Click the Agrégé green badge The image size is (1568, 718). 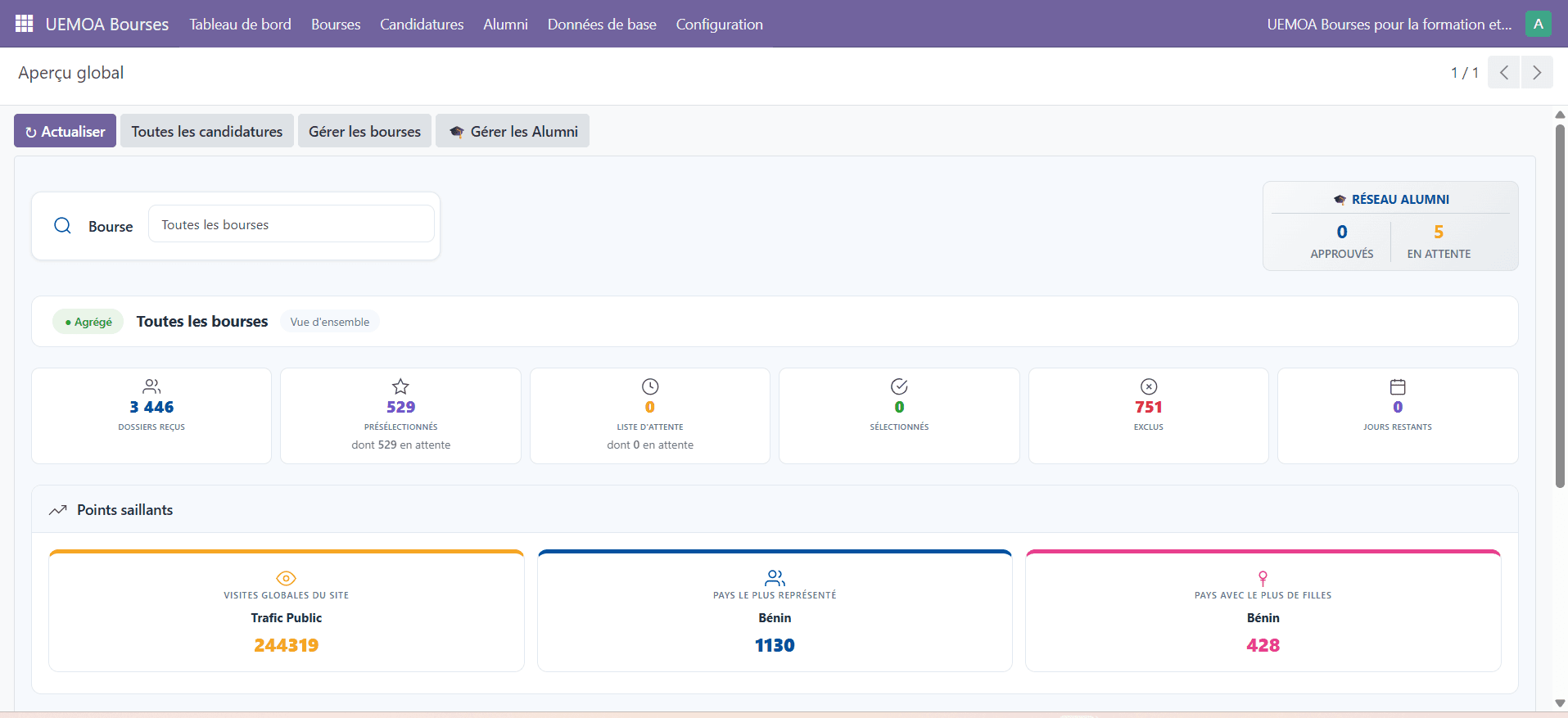click(x=88, y=322)
